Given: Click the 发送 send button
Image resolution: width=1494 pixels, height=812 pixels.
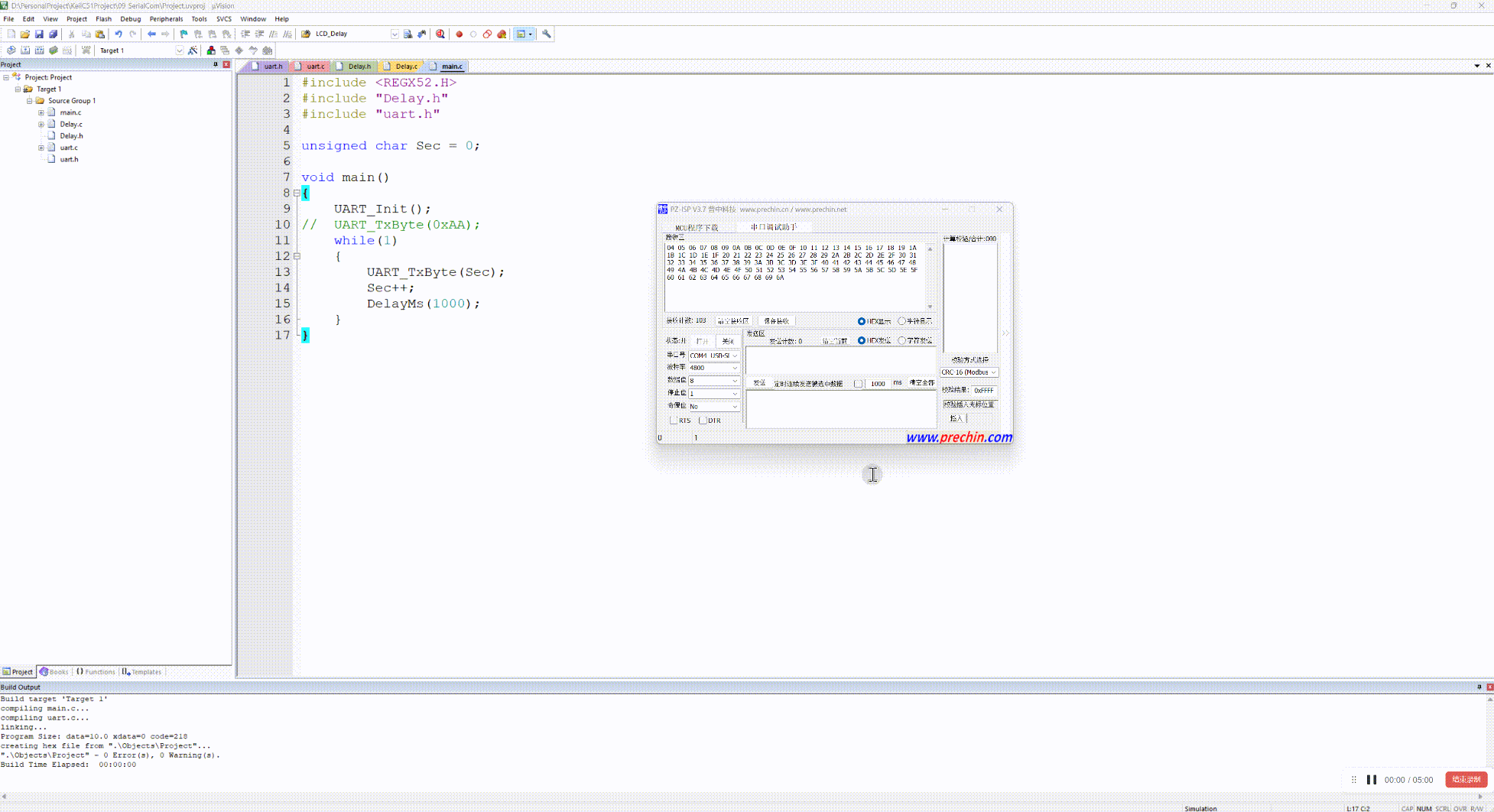Looking at the screenshot, I should 758,383.
